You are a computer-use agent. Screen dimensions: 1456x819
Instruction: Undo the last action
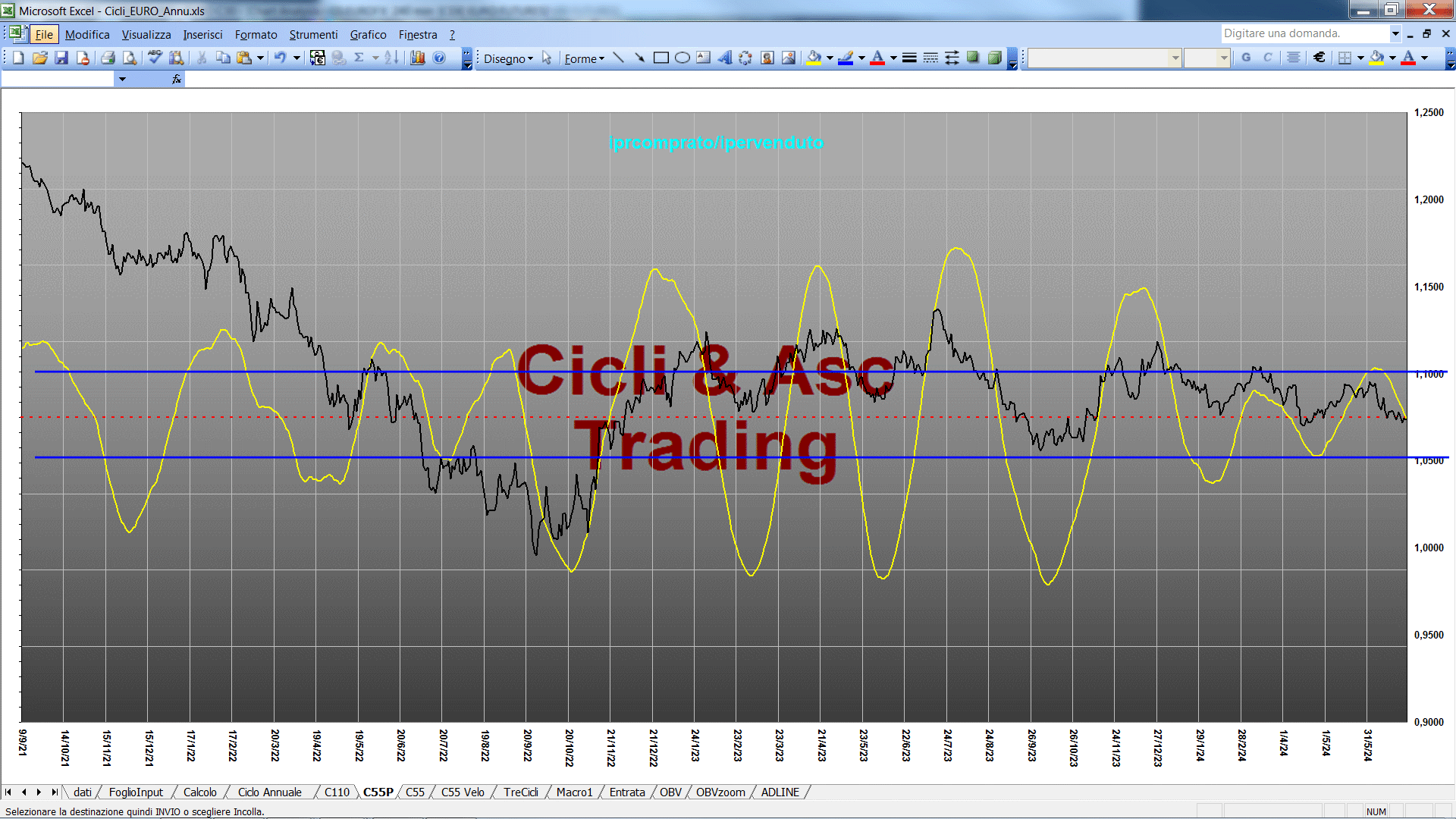[x=281, y=58]
